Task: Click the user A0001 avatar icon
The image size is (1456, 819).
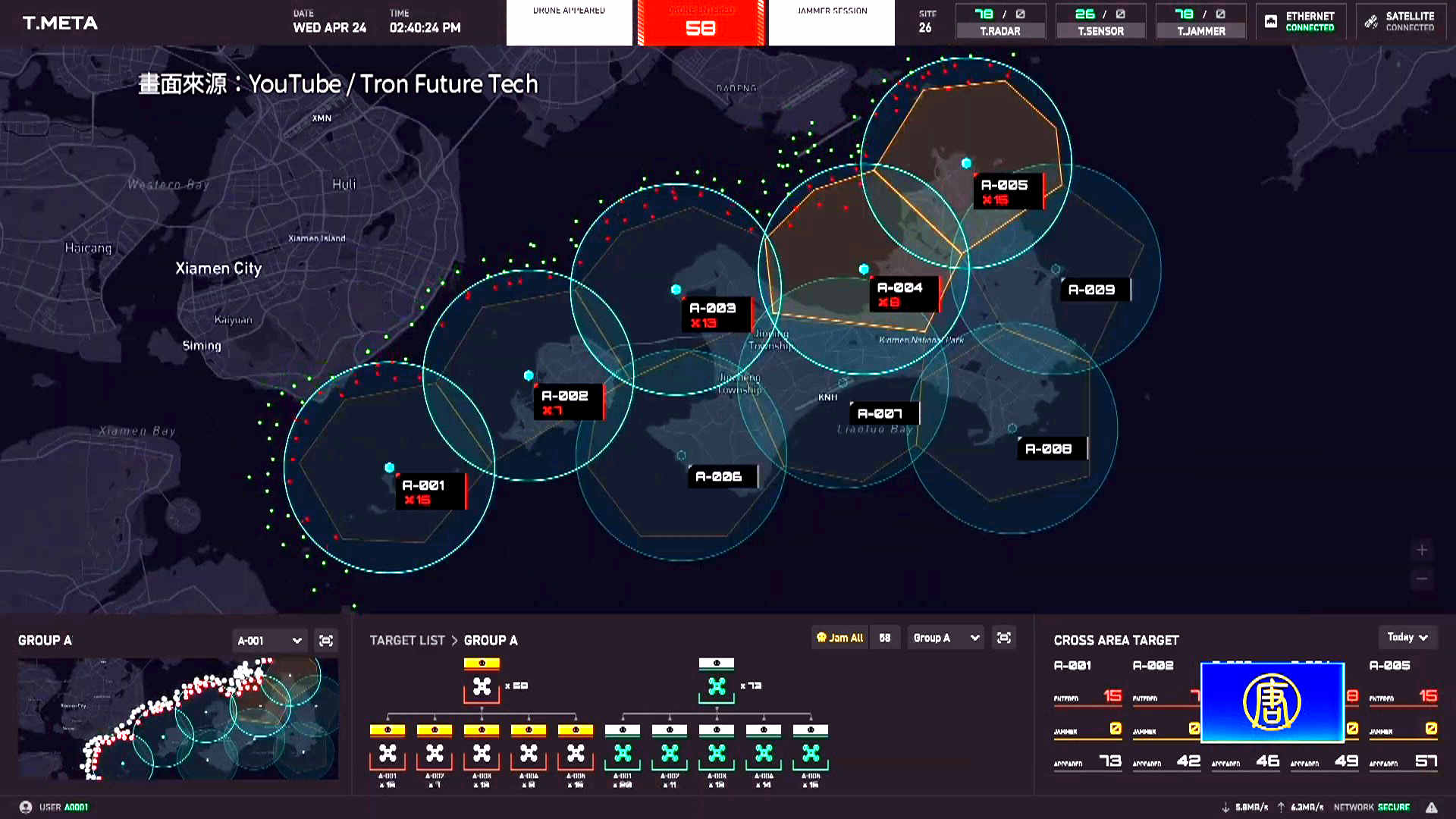Action: 26,807
